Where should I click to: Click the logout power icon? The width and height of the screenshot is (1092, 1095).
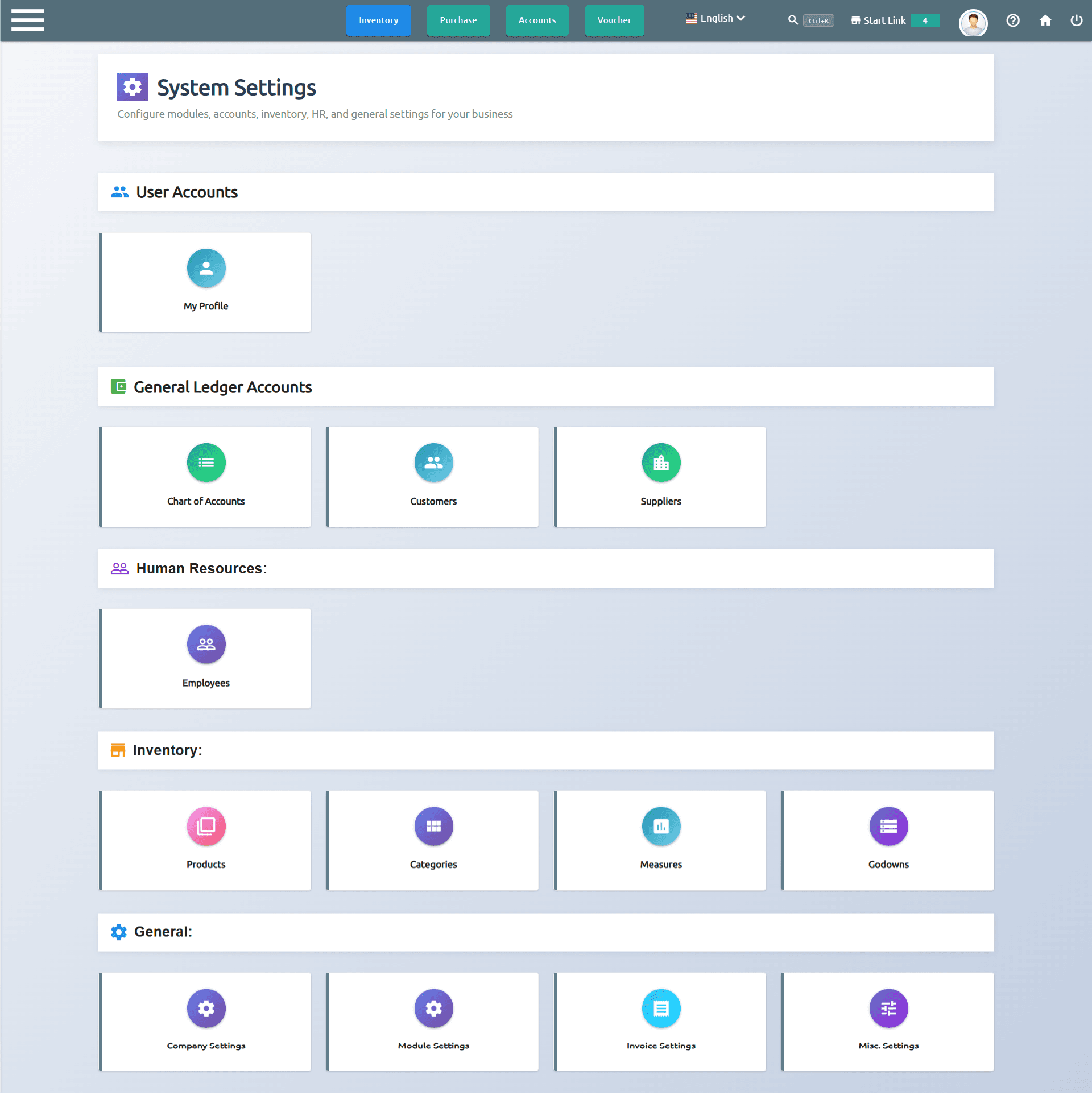pos(1077,20)
